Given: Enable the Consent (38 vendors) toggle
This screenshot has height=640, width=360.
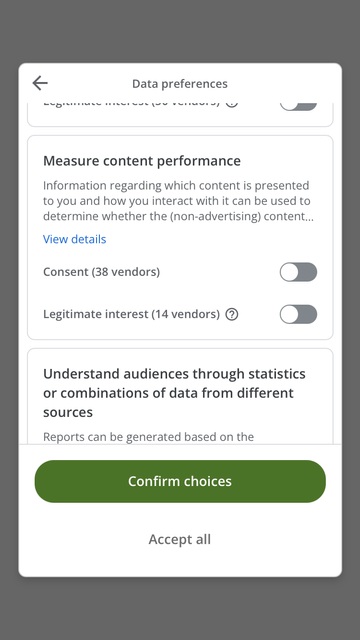Looking at the screenshot, I should (x=298, y=272).
